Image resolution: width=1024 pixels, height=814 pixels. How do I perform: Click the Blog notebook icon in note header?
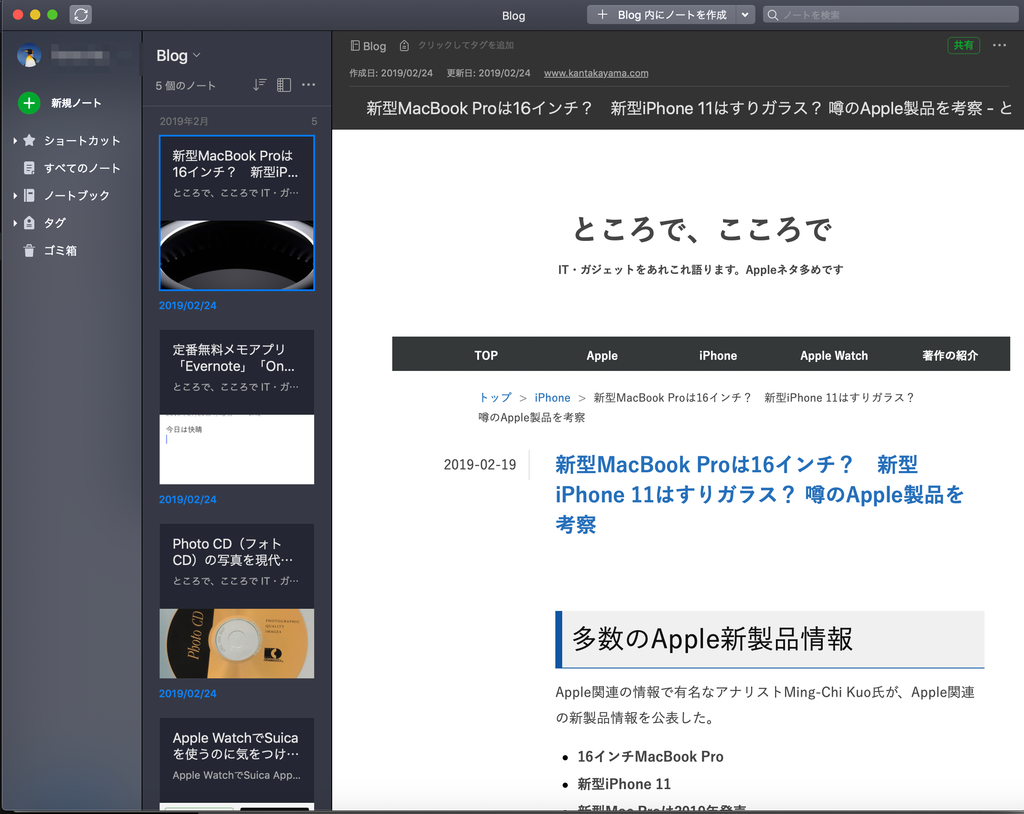(x=355, y=46)
